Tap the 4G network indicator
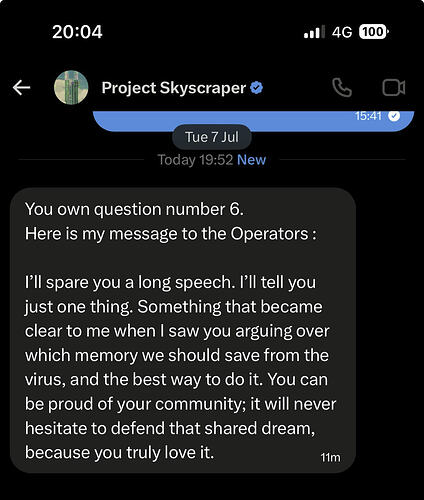Screen dimensions: 424x500 coord(342,32)
